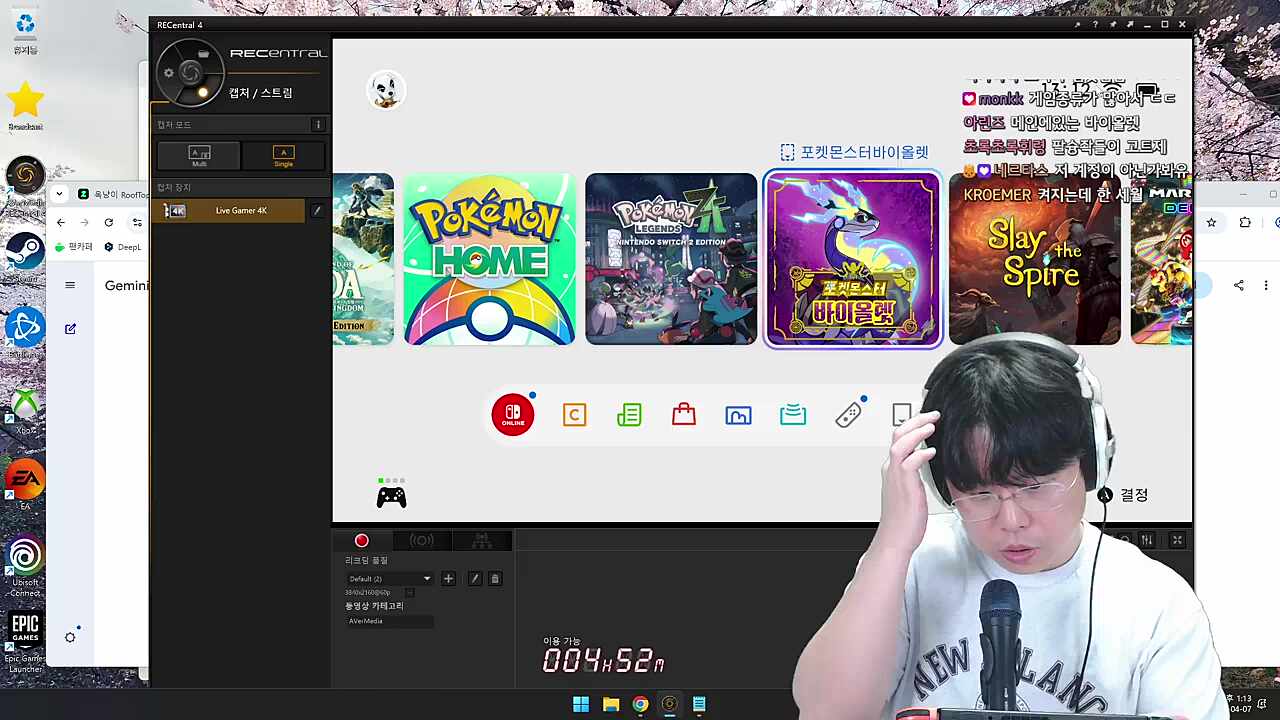This screenshot has width=1280, height=720.
Task: Open Gemini settings gear at sidebar bottom
Action: pyautogui.click(x=70, y=637)
